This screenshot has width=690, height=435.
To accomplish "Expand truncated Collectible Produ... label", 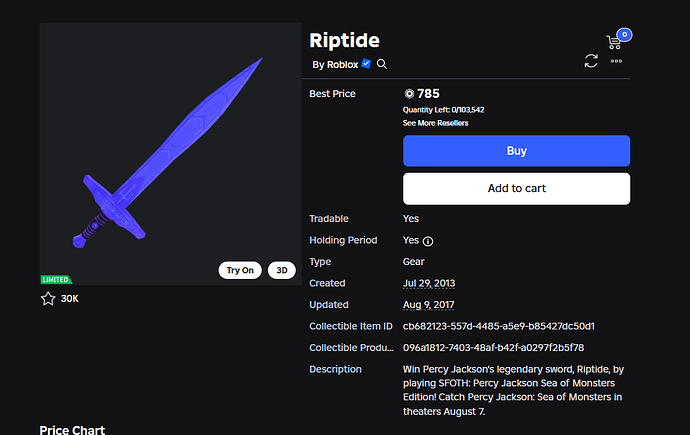I will (x=351, y=347).
